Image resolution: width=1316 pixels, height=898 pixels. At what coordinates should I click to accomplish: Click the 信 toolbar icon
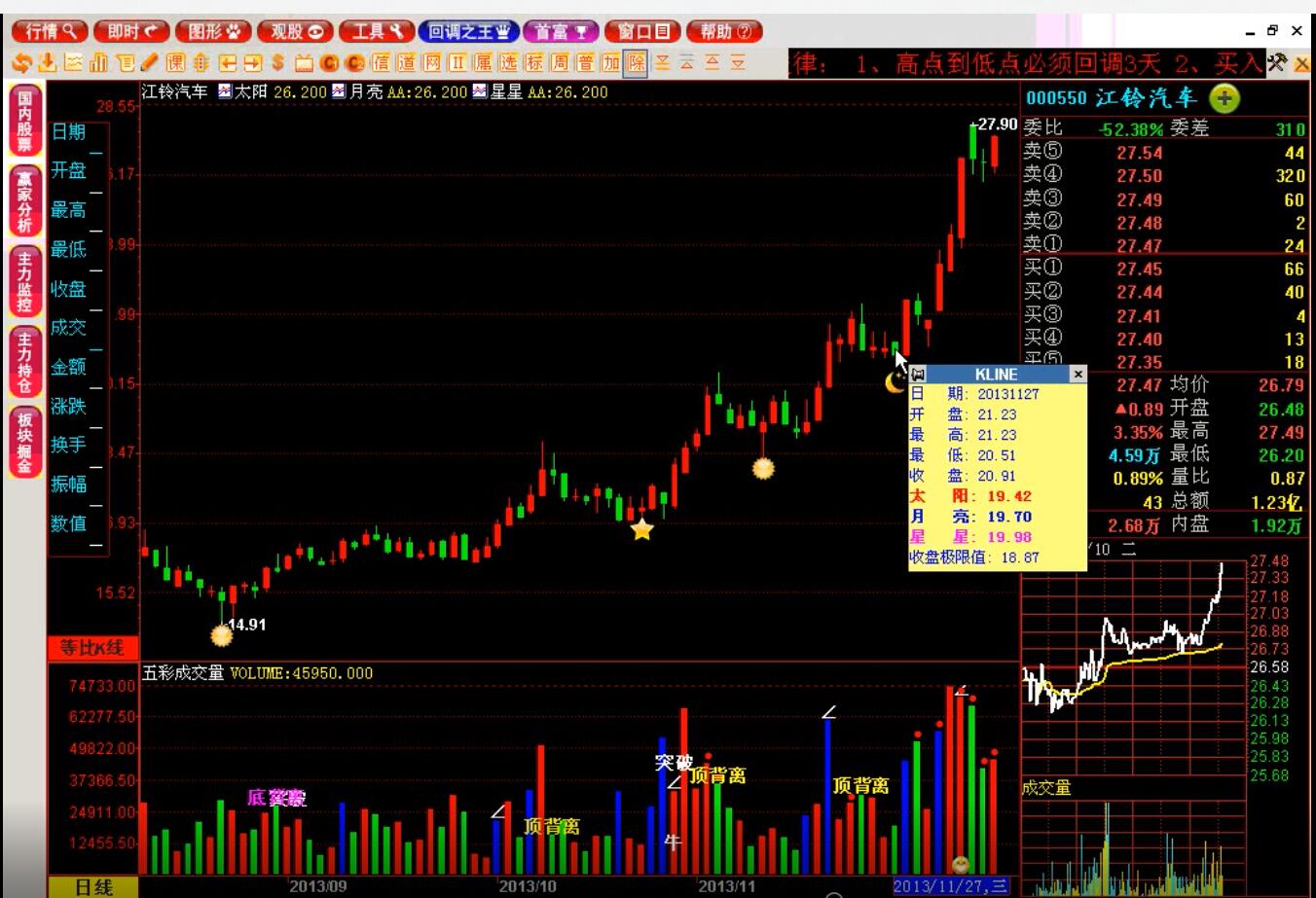click(x=381, y=63)
